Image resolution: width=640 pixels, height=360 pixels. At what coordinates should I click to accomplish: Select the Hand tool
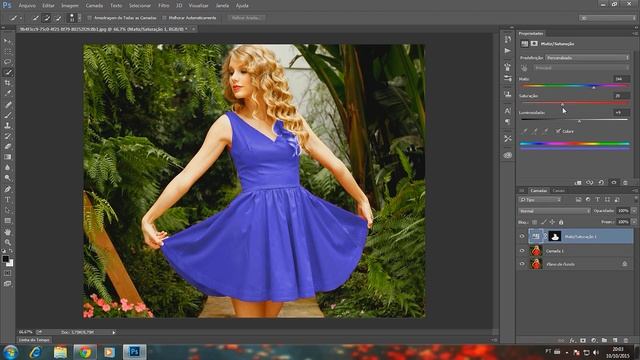(7, 232)
